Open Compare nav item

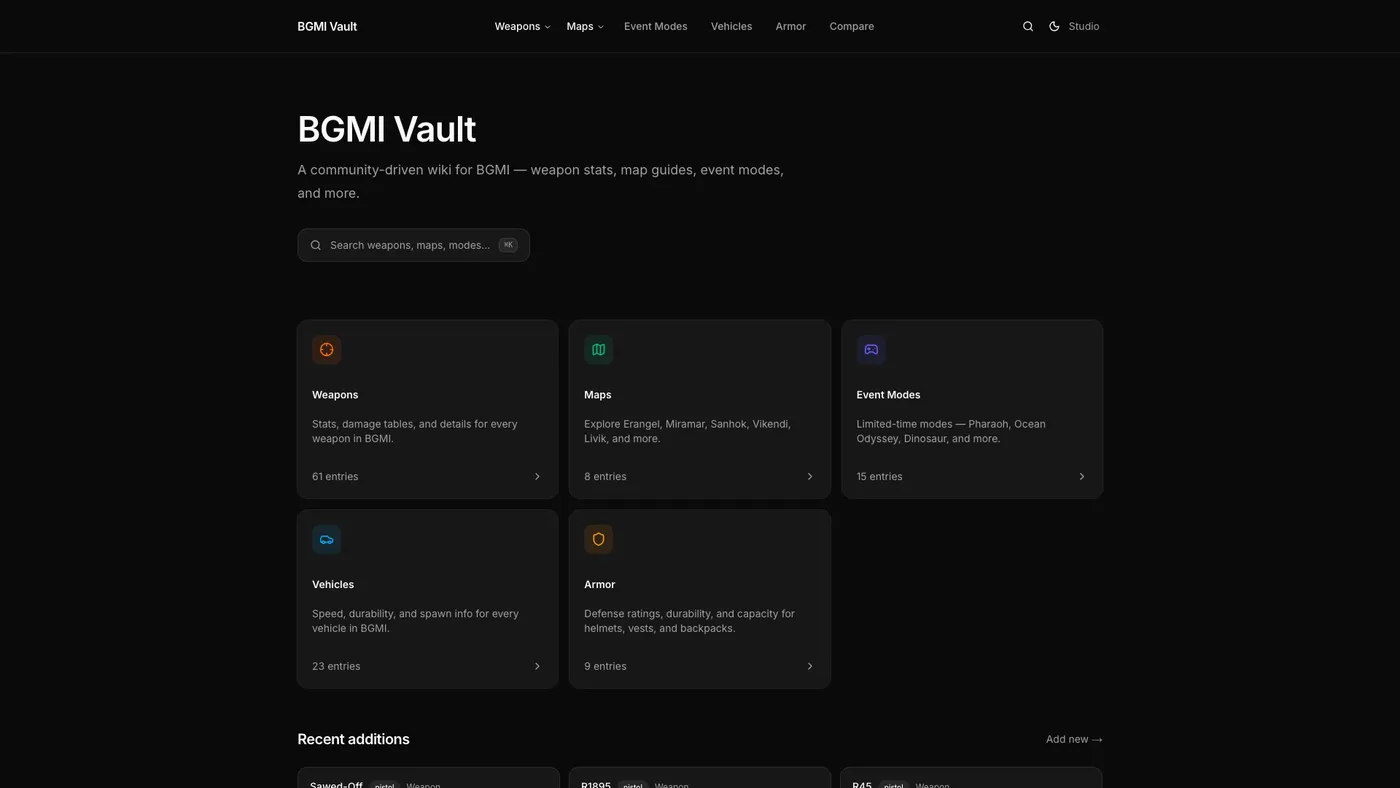click(852, 27)
